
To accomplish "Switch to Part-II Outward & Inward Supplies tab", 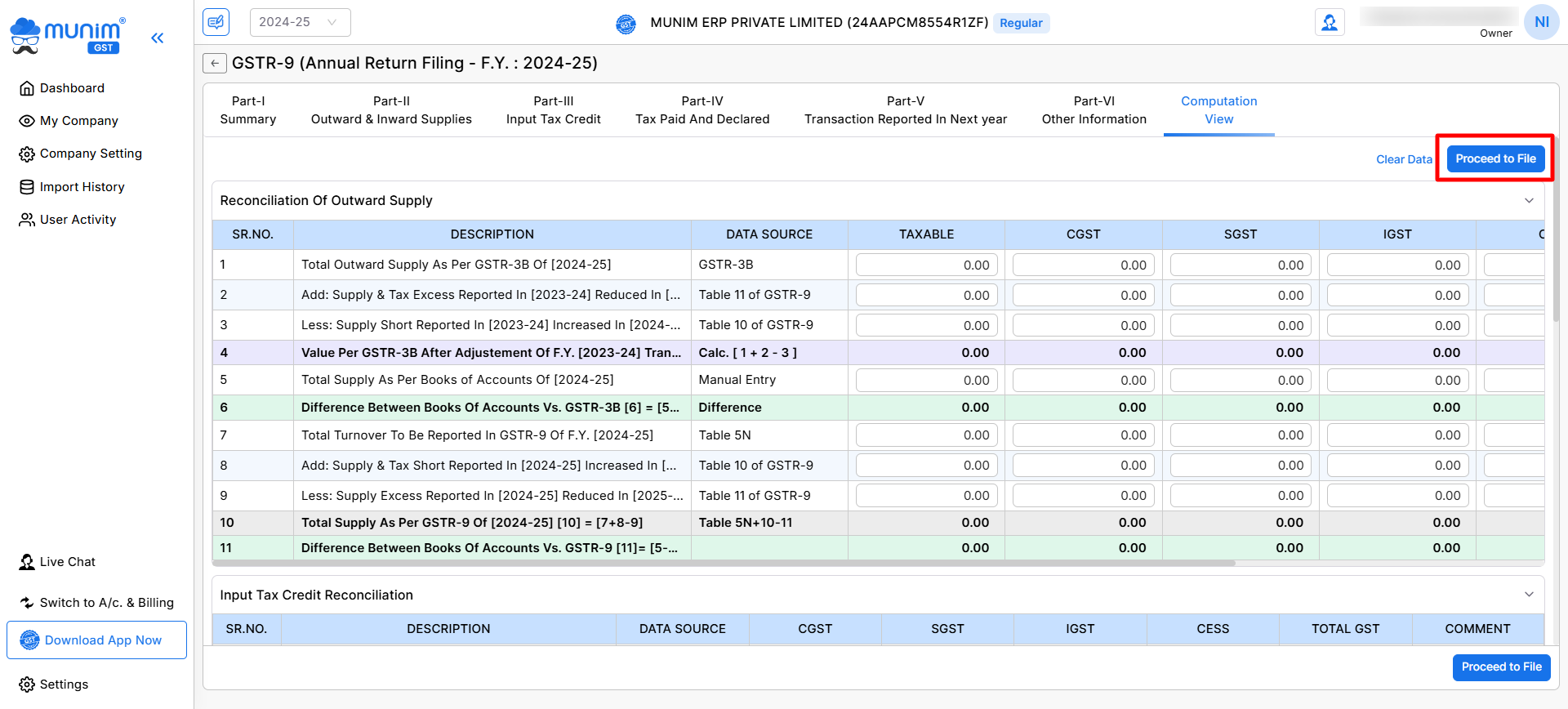I will click(391, 110).
